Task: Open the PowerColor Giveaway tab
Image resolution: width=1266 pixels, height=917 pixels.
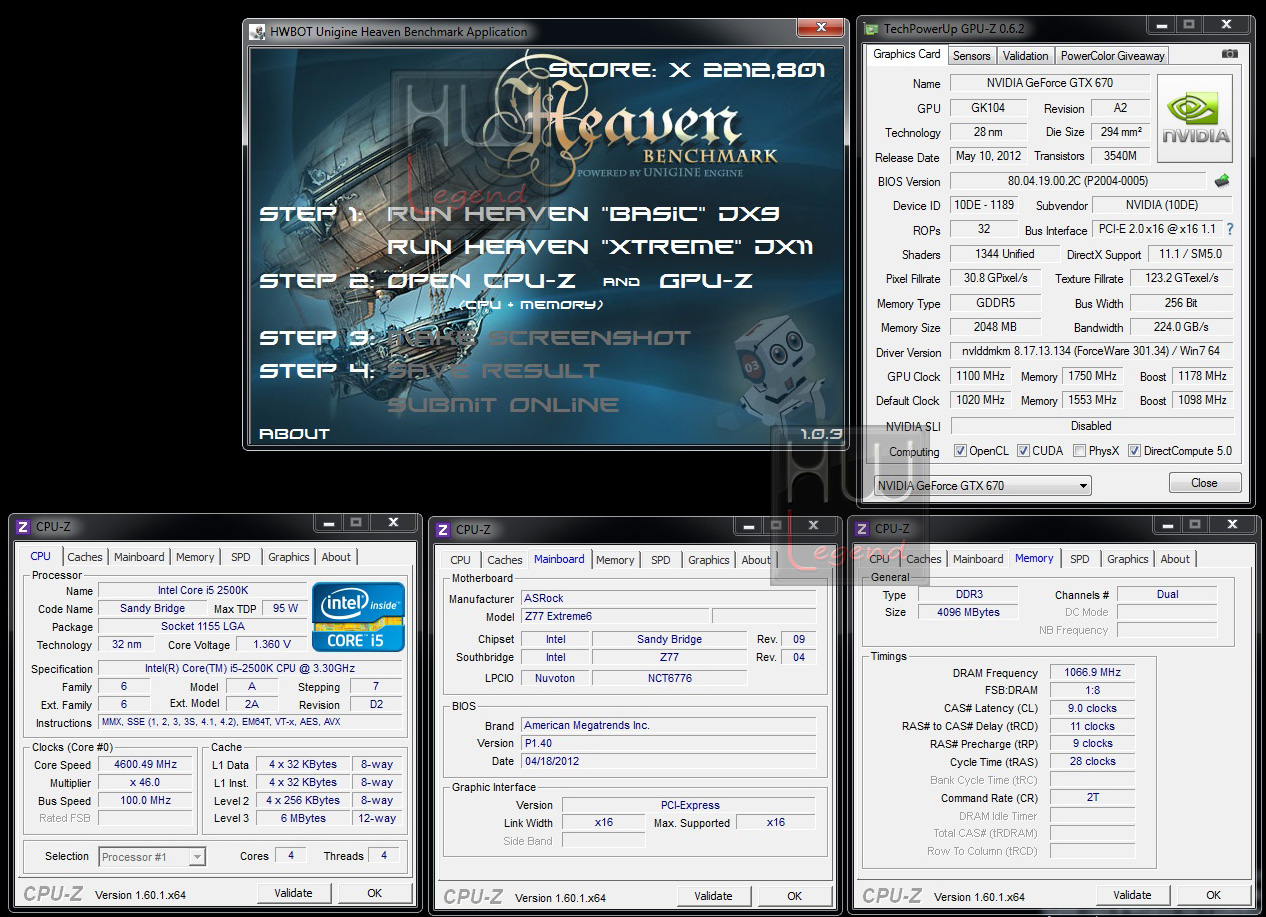Action: tap(1112, 56)
